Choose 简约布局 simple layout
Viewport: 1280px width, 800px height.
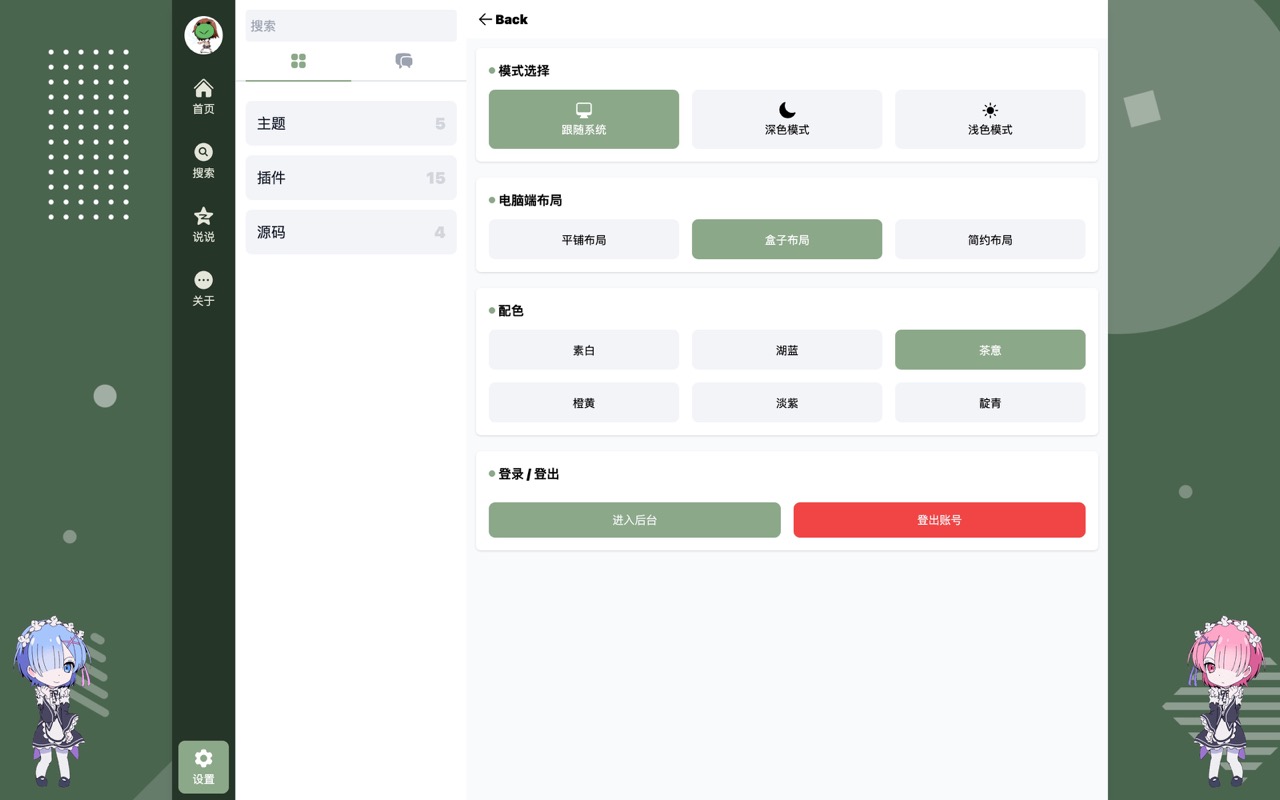click(990, 239)
